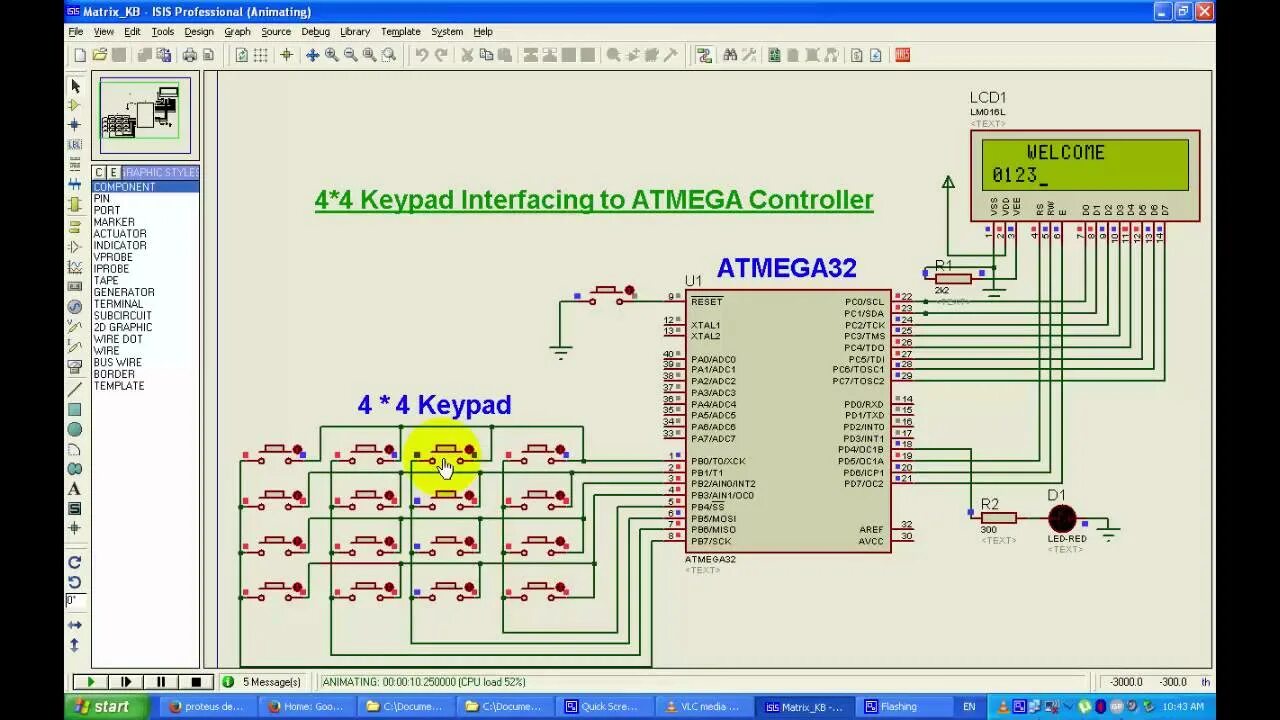1280x720 pixels.
Task: Open the Debug menu
Action: tap(315, 32)
